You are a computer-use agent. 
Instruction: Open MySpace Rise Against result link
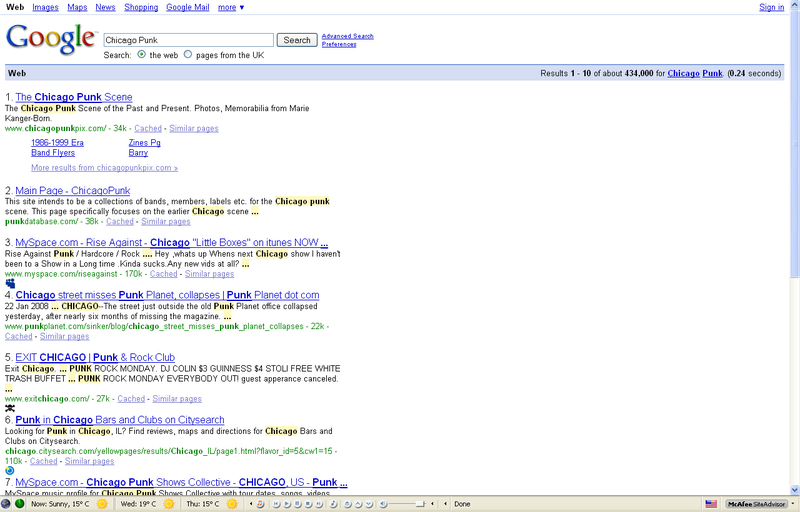point(171,243)
